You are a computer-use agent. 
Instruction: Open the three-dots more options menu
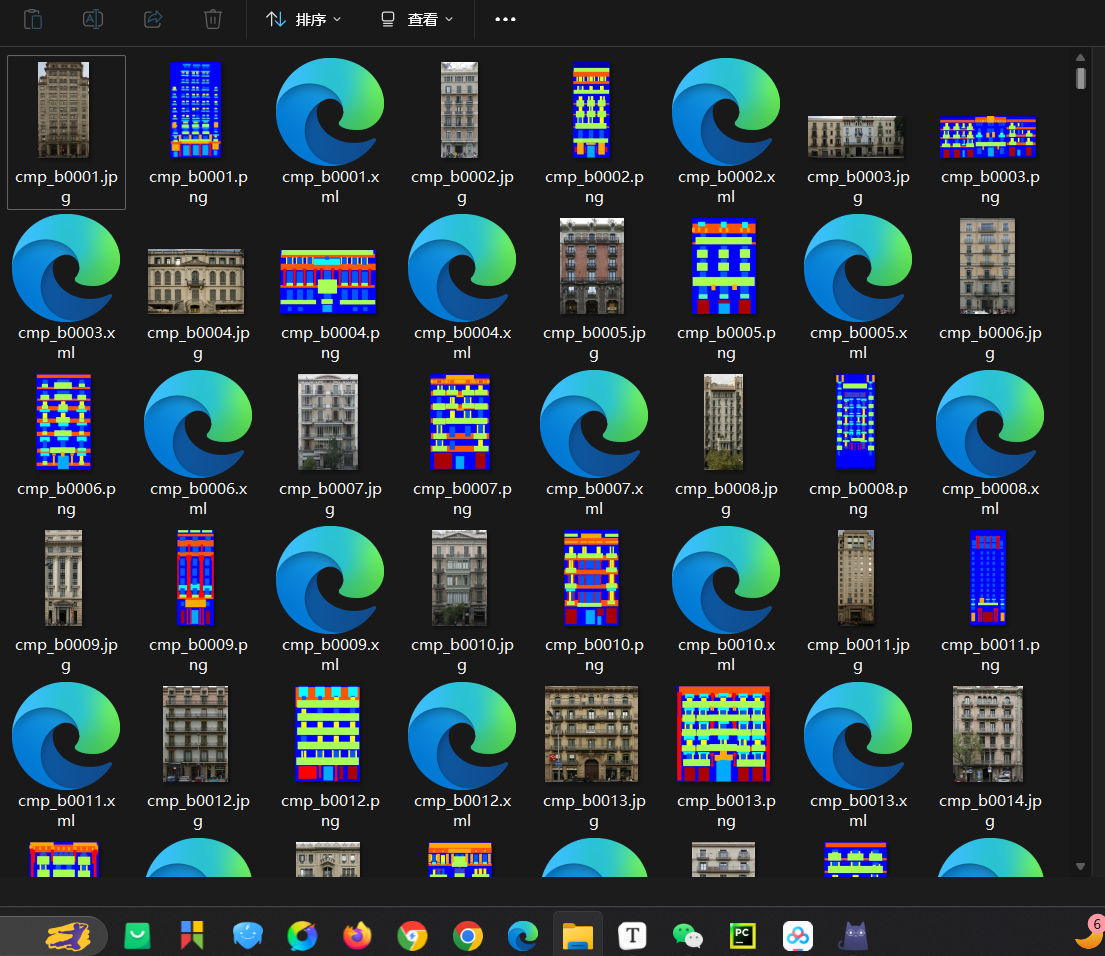point(505,19)
